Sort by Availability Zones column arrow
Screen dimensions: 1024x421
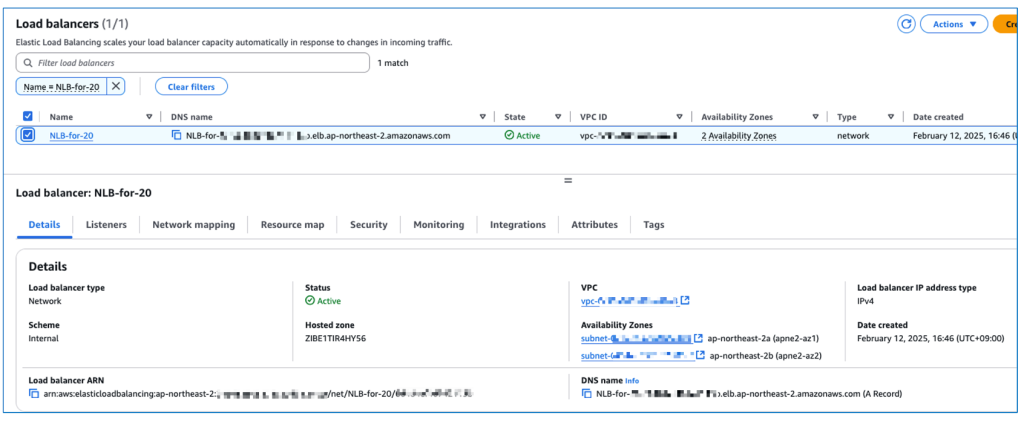[x=816, y=117]
